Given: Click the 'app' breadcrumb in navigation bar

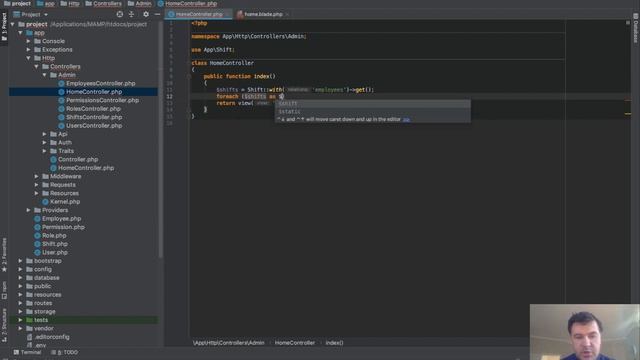Looking at the screenshot, I should point(46,3).
